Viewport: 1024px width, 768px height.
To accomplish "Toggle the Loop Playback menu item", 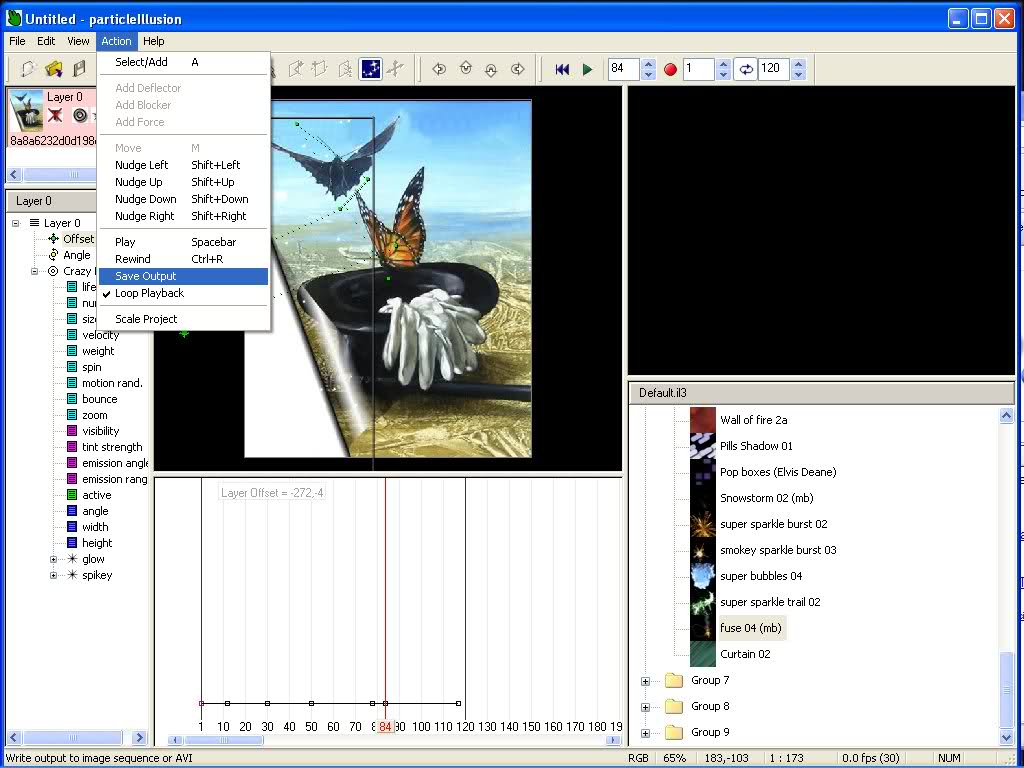I will tap(149, 293).
